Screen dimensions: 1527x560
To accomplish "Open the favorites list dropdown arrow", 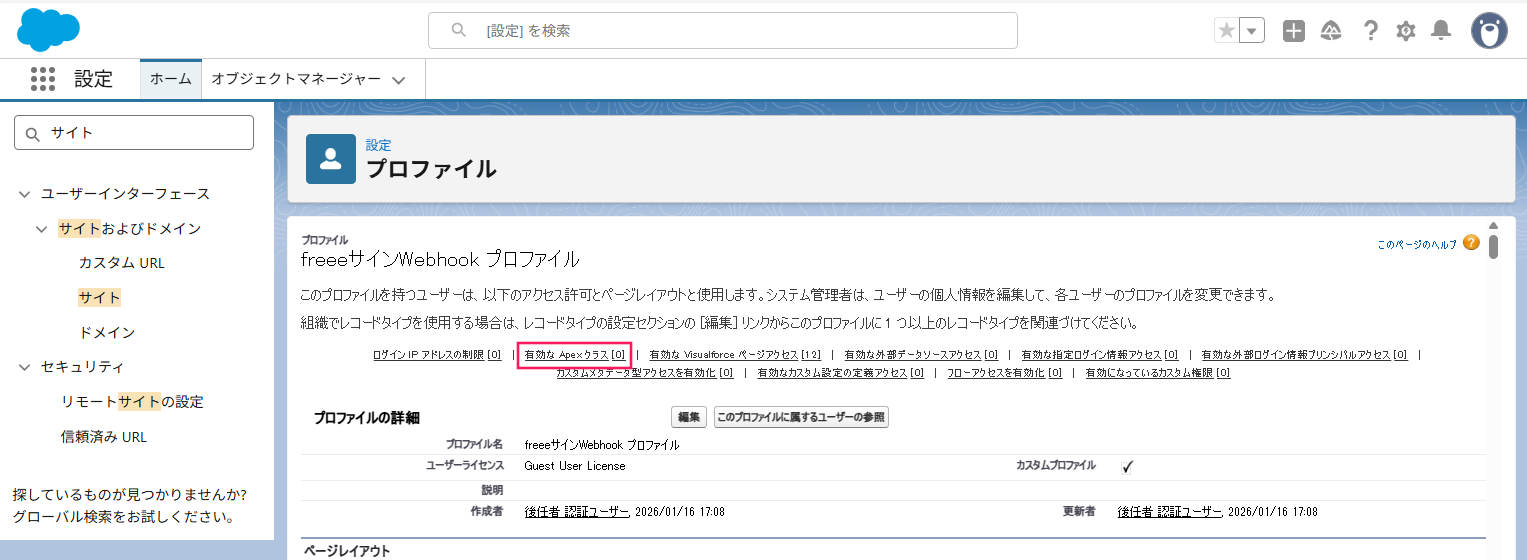I will tap(1252, 31).
